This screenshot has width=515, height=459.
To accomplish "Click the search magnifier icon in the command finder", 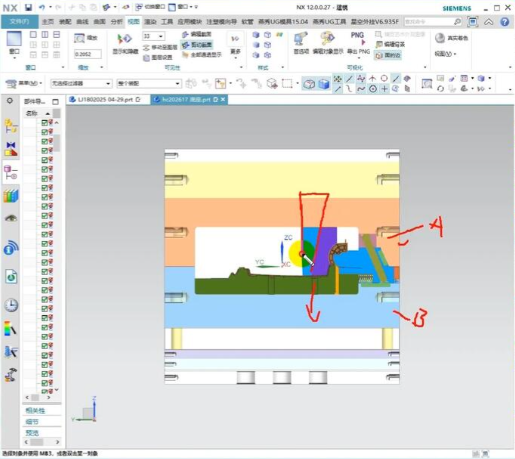I will coord(457,22).
